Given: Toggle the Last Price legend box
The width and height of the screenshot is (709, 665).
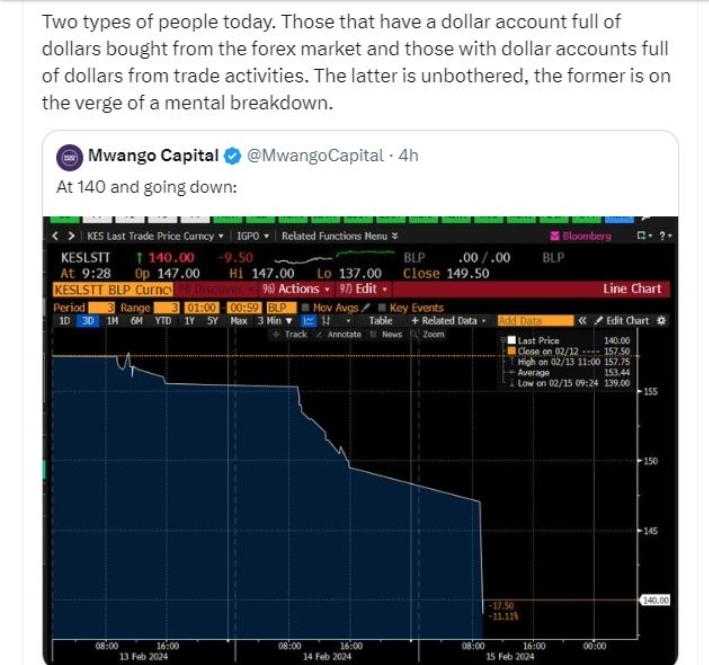Looking at the screenshot, I should 511,341.
